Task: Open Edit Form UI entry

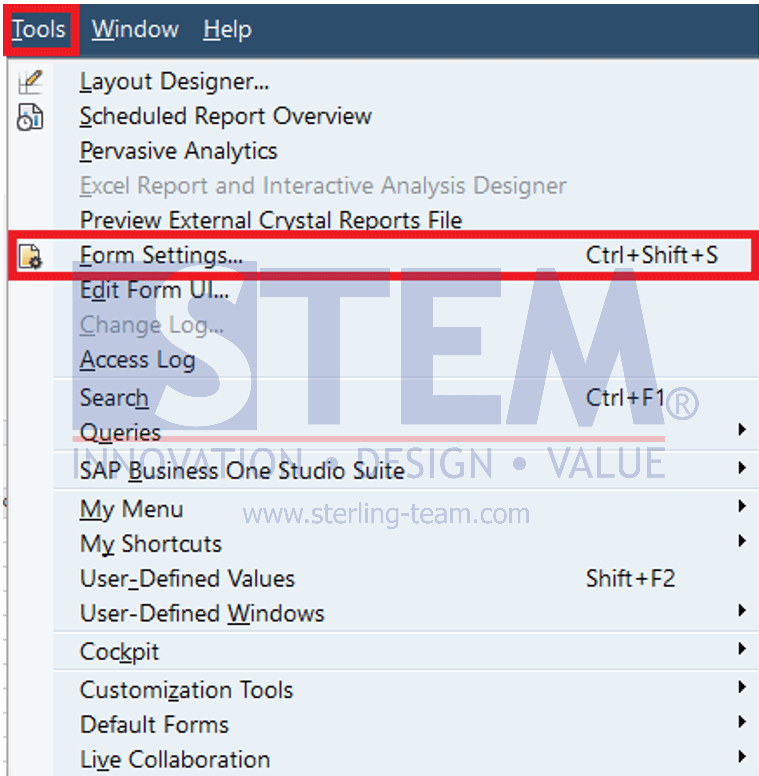Action: (154, 290)
